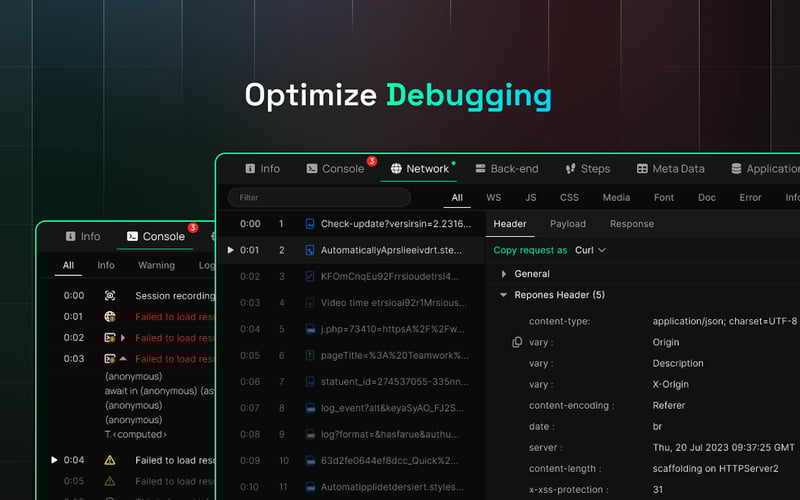Filter requests by Font
This screenshot has height=500, width=800.
tap(664, 197)
